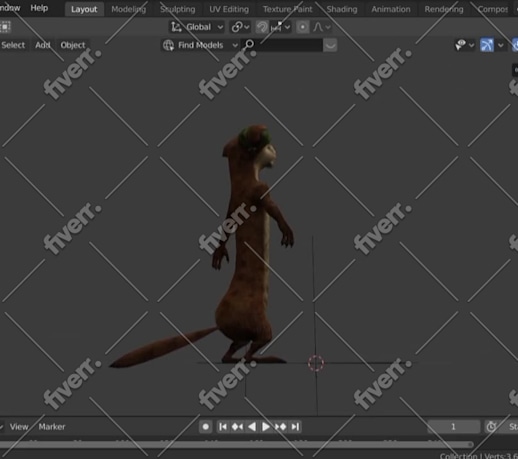Toggle auto keying record button

pyautogui.click(x=206, y=427)
